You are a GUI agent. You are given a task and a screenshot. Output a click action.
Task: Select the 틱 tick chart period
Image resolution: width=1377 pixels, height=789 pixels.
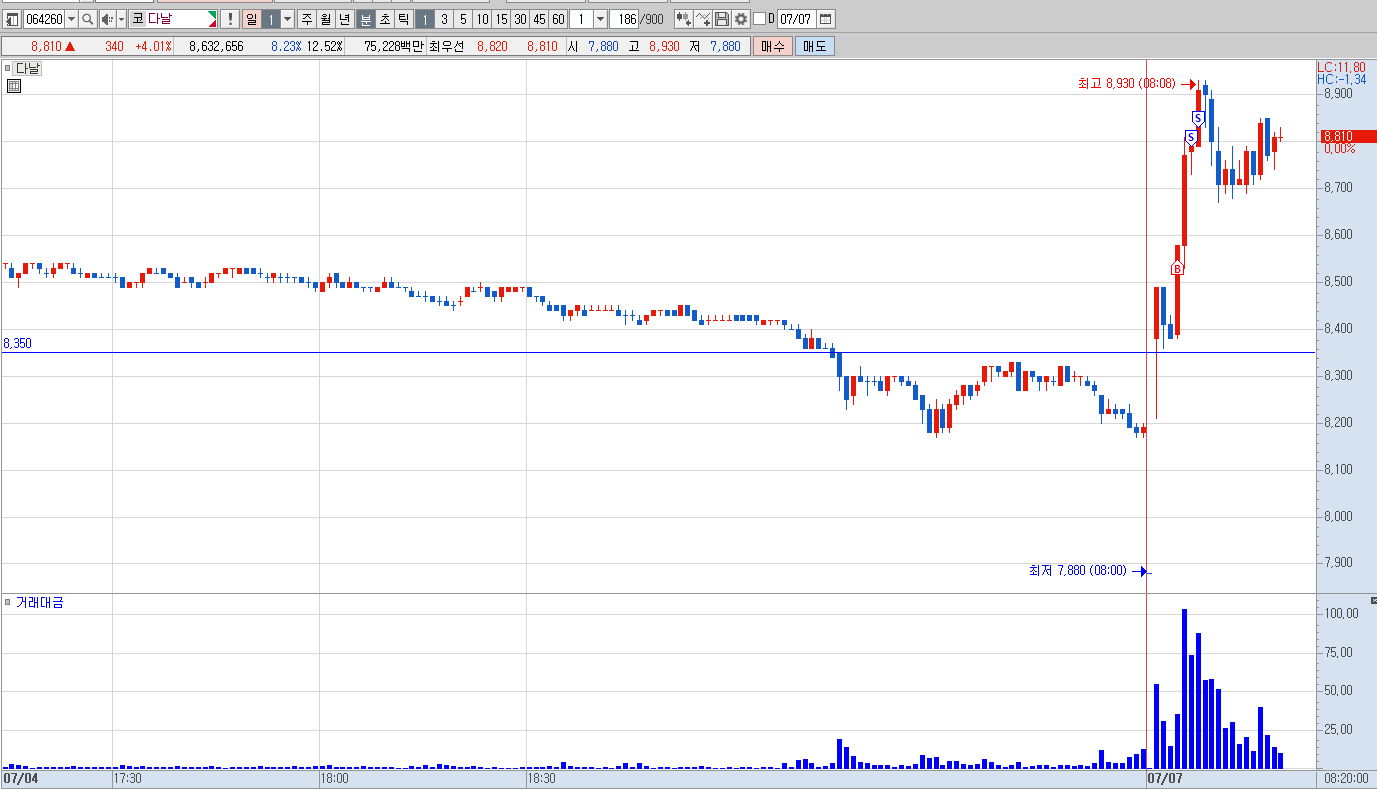[403, 19]
